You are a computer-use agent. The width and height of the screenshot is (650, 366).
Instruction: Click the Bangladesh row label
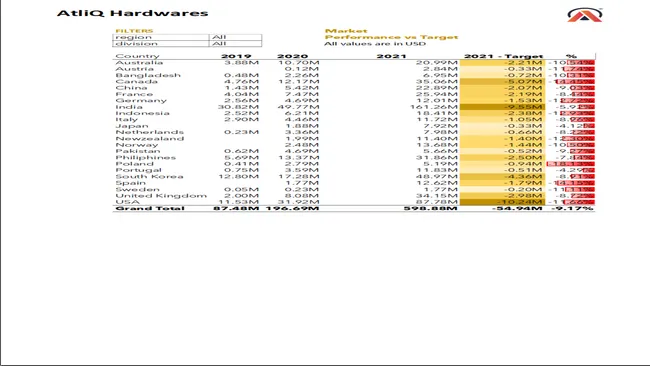[148, 75]
